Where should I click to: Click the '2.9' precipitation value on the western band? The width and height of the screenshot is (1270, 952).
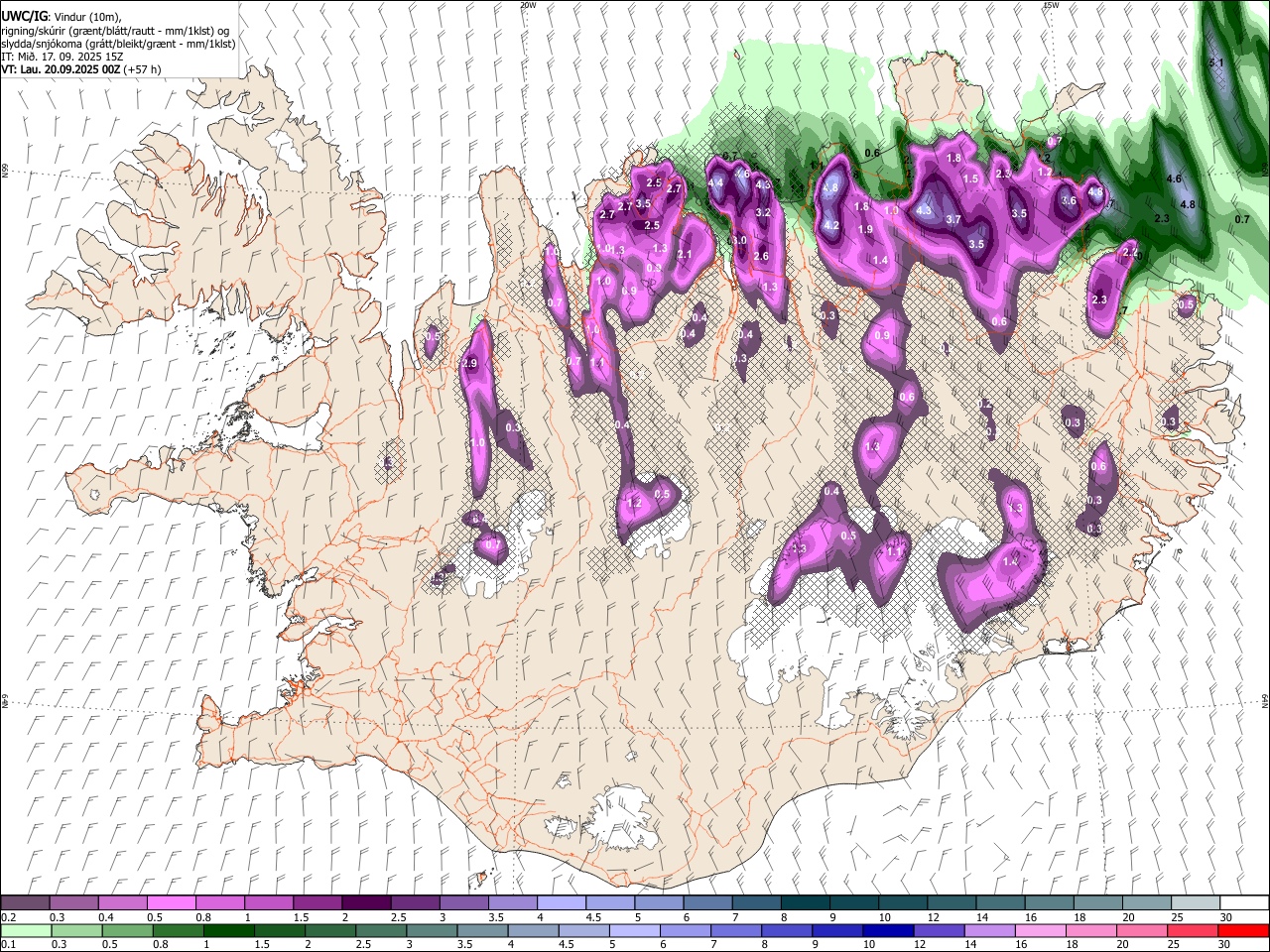pos(470,364)
